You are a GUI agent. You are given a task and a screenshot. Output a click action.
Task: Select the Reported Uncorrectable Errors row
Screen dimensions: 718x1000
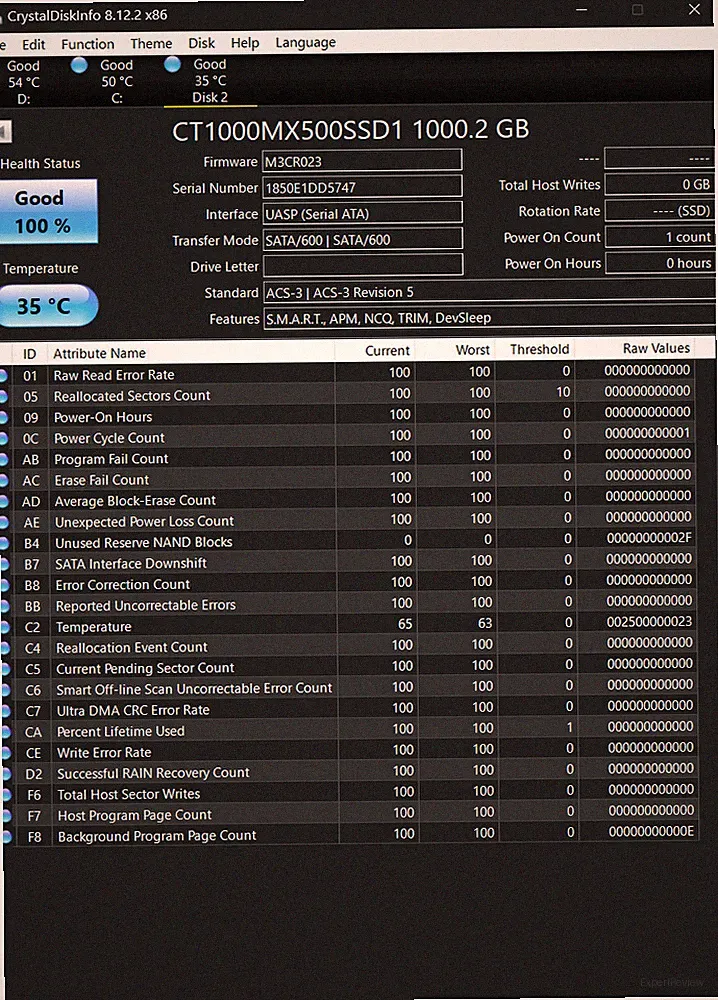(x=349, y=604)
